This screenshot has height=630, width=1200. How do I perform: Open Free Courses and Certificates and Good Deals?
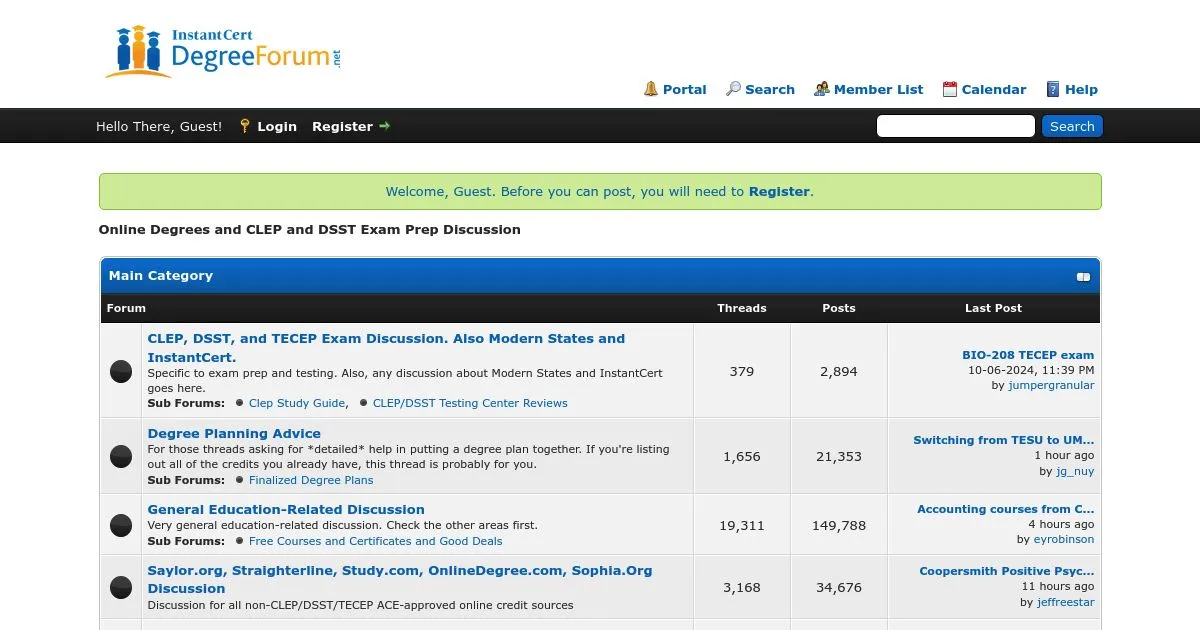pos(376,541)
